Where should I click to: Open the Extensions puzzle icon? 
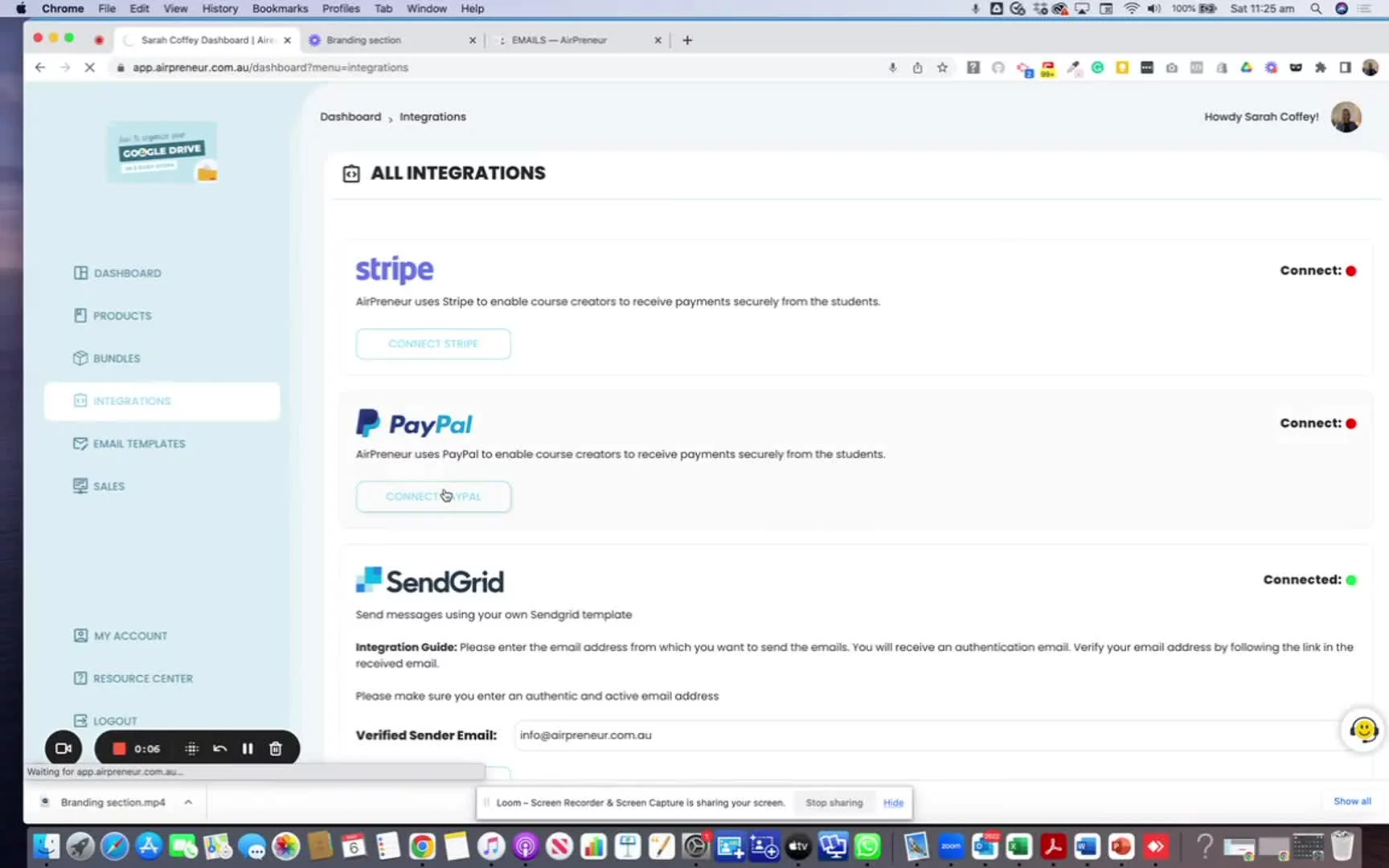(1320, 68)
